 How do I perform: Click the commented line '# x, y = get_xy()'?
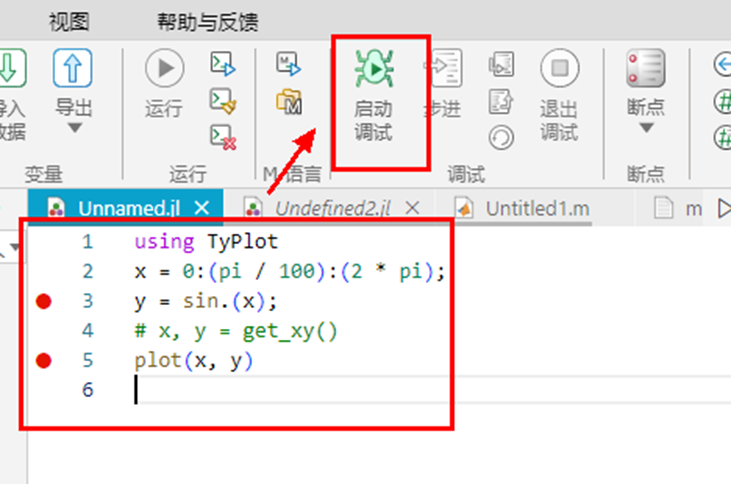point(235,331)
